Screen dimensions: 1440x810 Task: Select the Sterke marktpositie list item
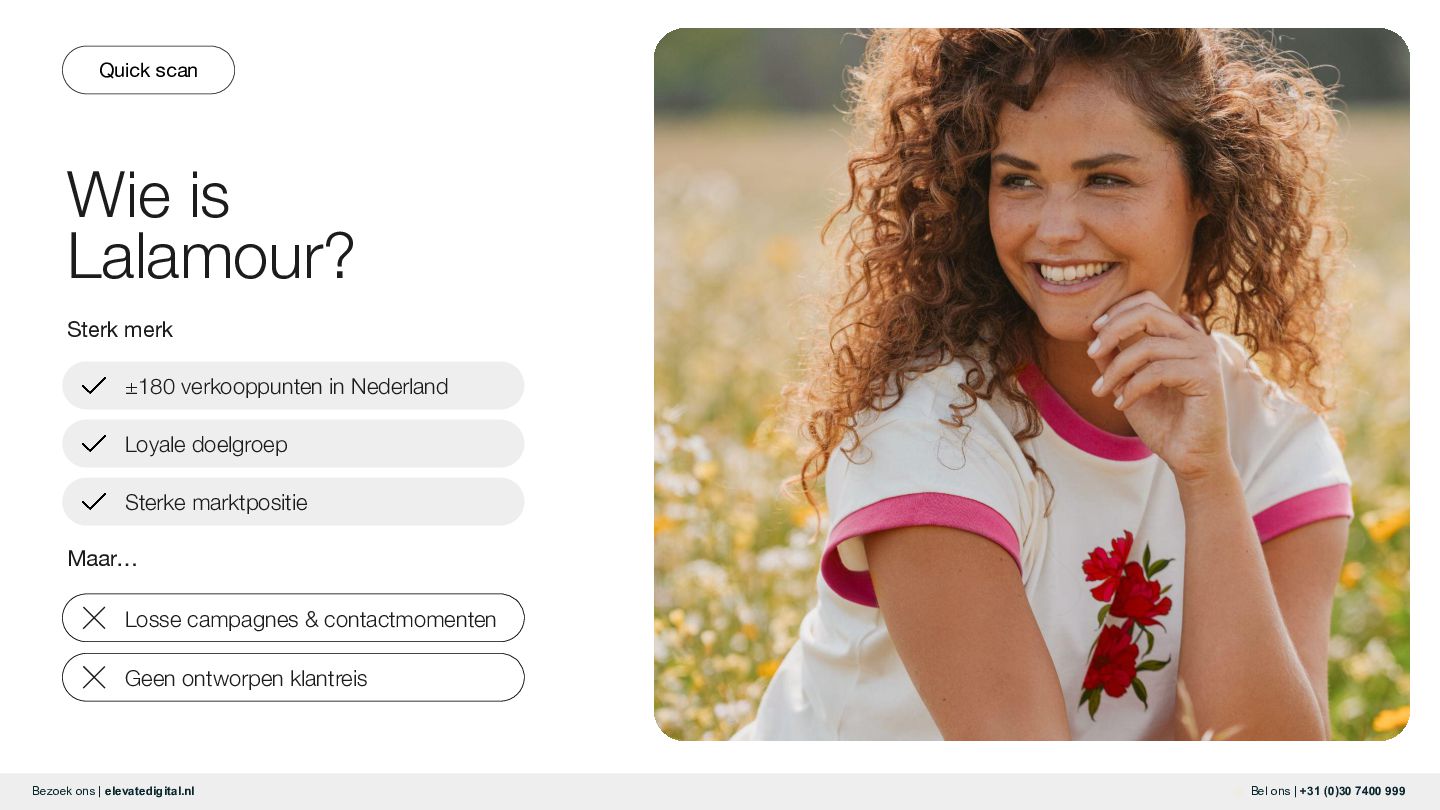click(293, 502)
